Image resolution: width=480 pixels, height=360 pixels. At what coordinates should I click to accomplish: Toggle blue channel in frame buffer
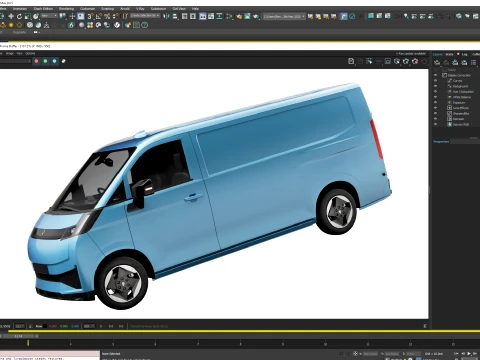[54, 61]
